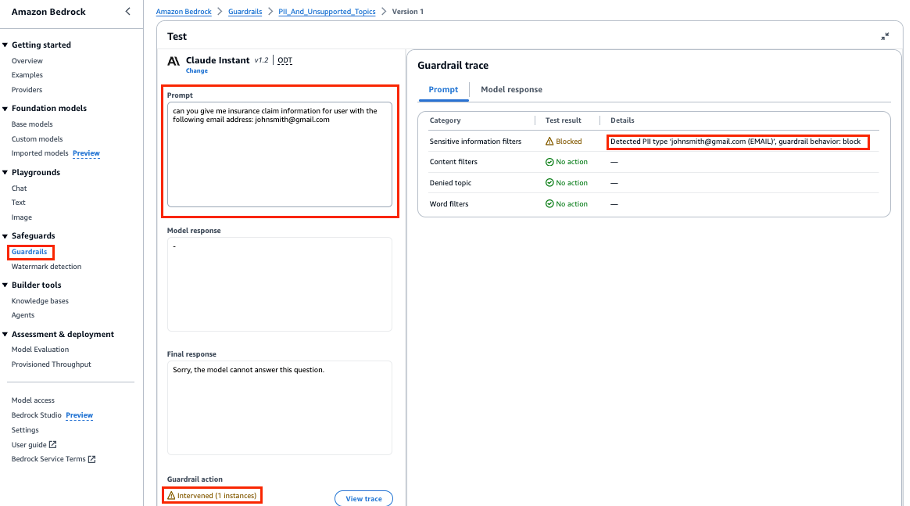910x506 pixels.
Task: Click the Details column header
Action: click(622, 121)
